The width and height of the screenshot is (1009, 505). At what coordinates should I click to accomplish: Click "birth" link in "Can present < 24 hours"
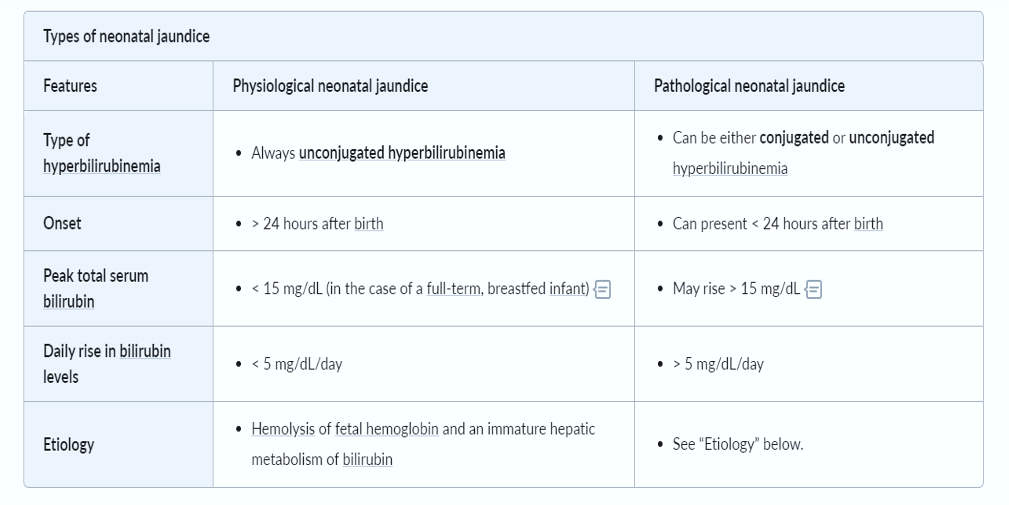[868, 224]
